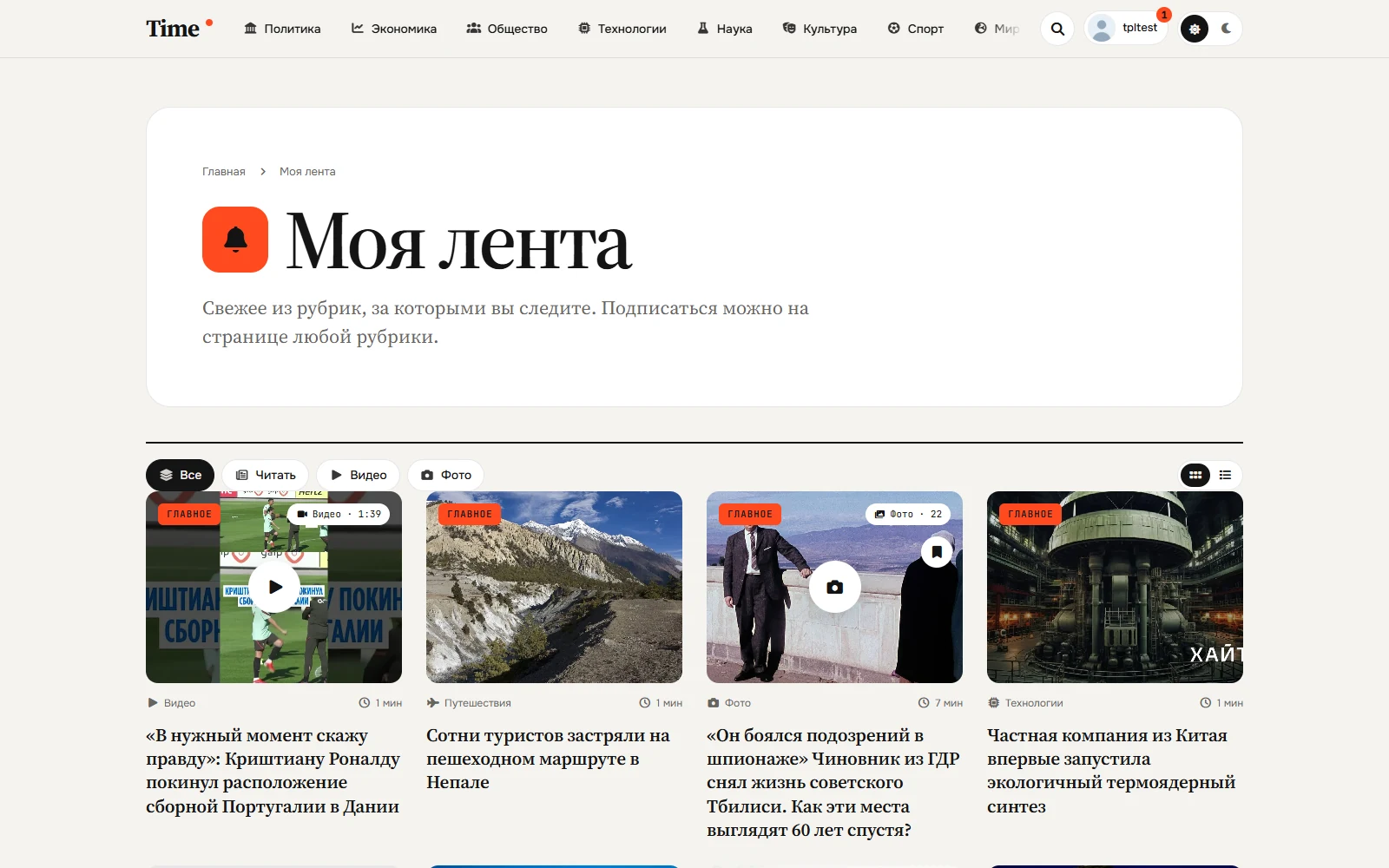Switch to grid view layout
The image size is (1389, 868).
pyautogui.click(x=1195, y=475)
